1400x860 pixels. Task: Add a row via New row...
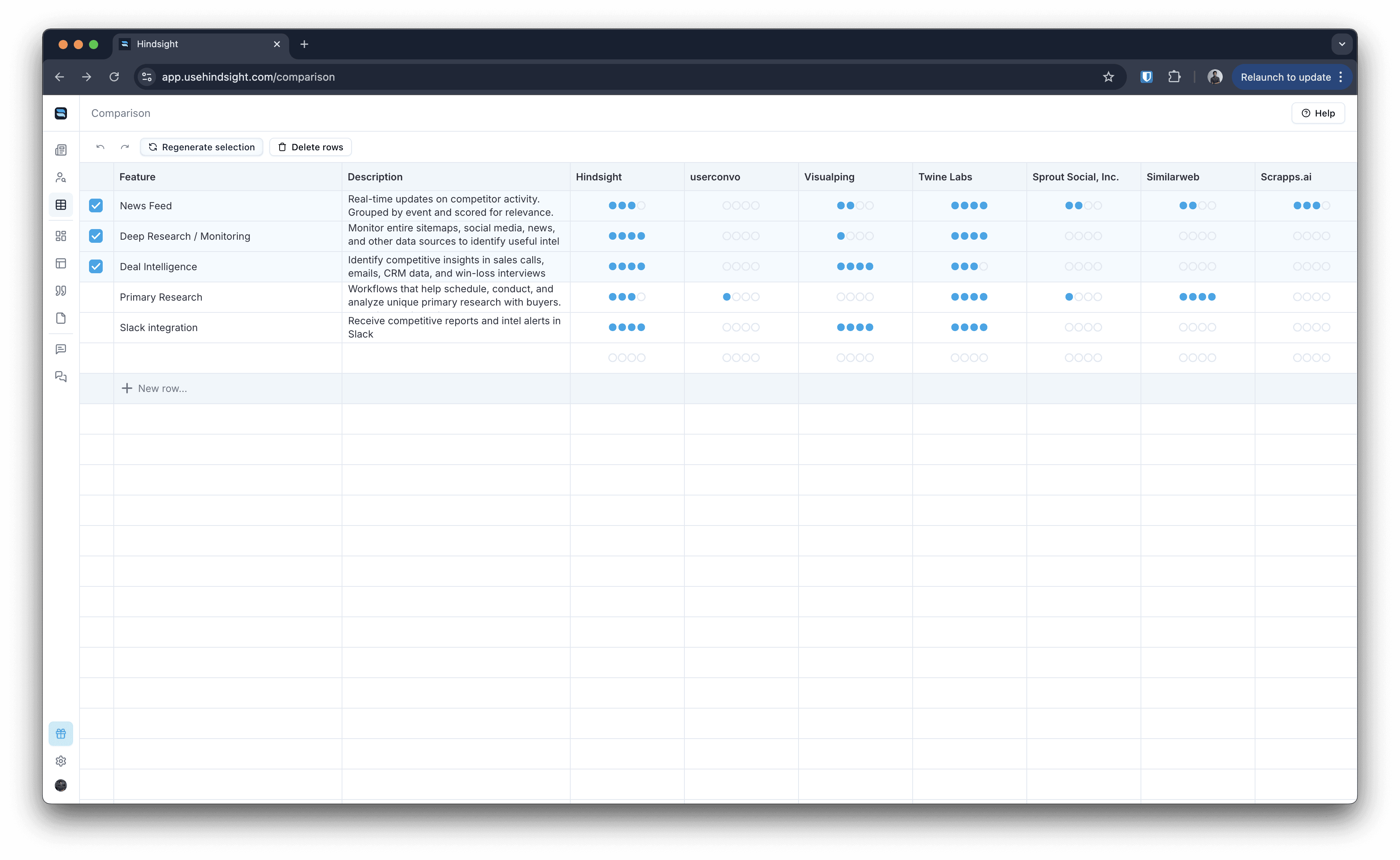154,389
